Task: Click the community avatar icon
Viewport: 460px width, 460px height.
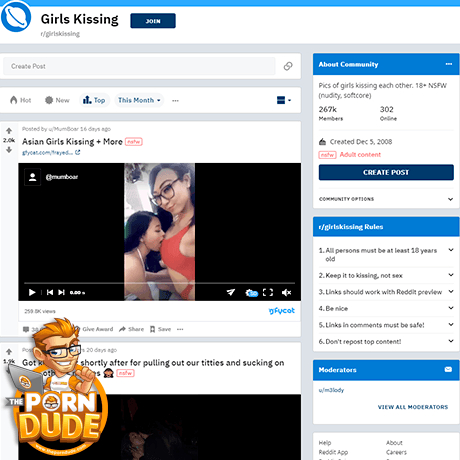Action: pyautogui.click(x=16, y=17)
